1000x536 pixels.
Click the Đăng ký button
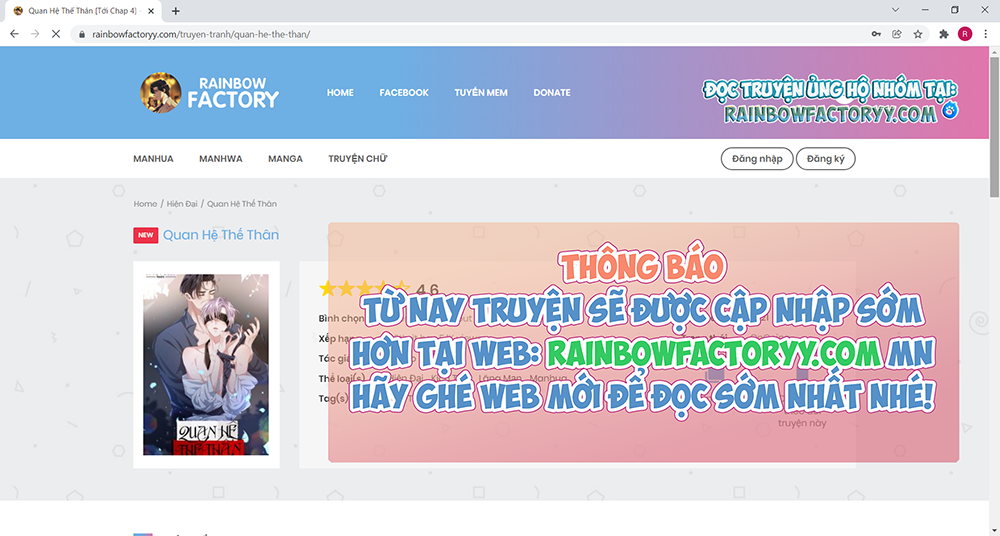pos(825,159)
